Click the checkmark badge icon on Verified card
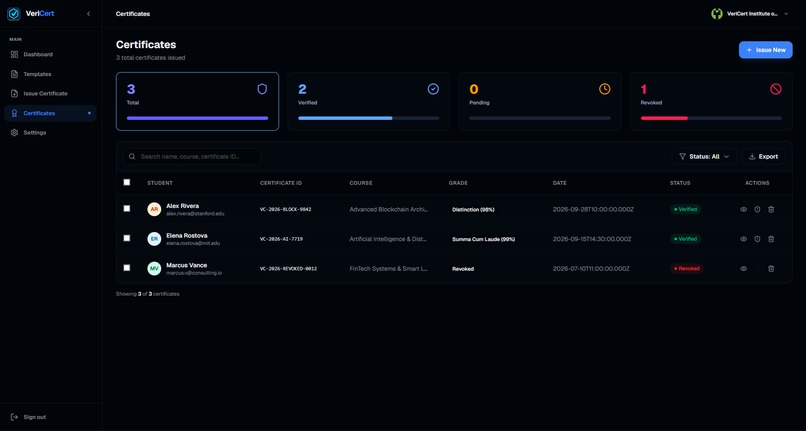 [433, 89]
